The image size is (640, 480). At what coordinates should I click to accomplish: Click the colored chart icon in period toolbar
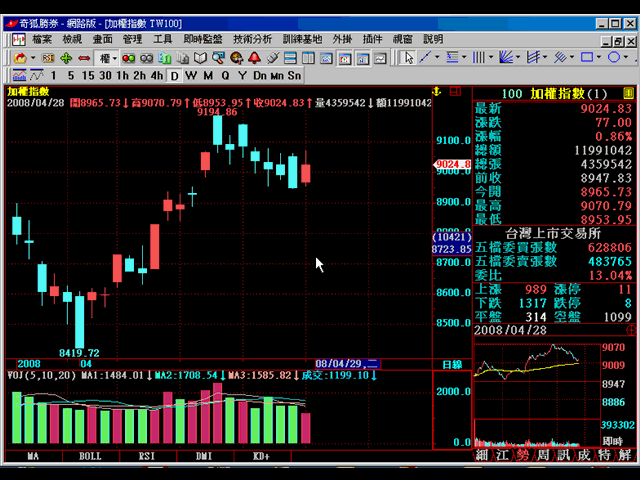(x=19, y=76)
